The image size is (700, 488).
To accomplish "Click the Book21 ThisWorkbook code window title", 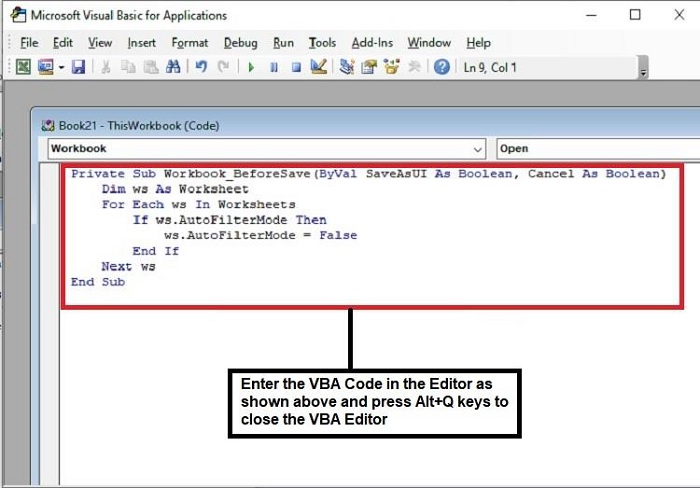I will click(x=139, y=126).
